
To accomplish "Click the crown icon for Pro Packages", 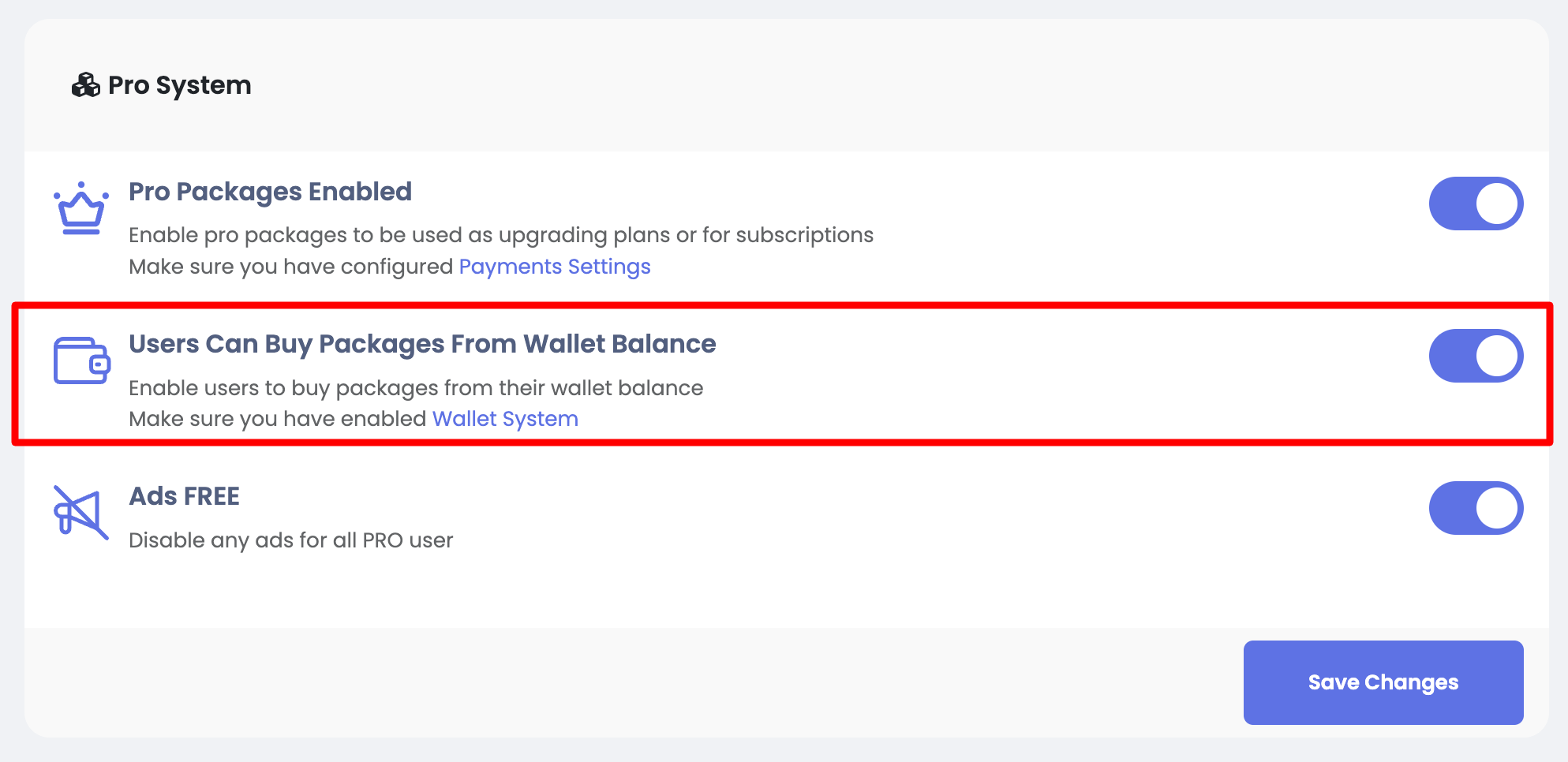I will point(81,208).
